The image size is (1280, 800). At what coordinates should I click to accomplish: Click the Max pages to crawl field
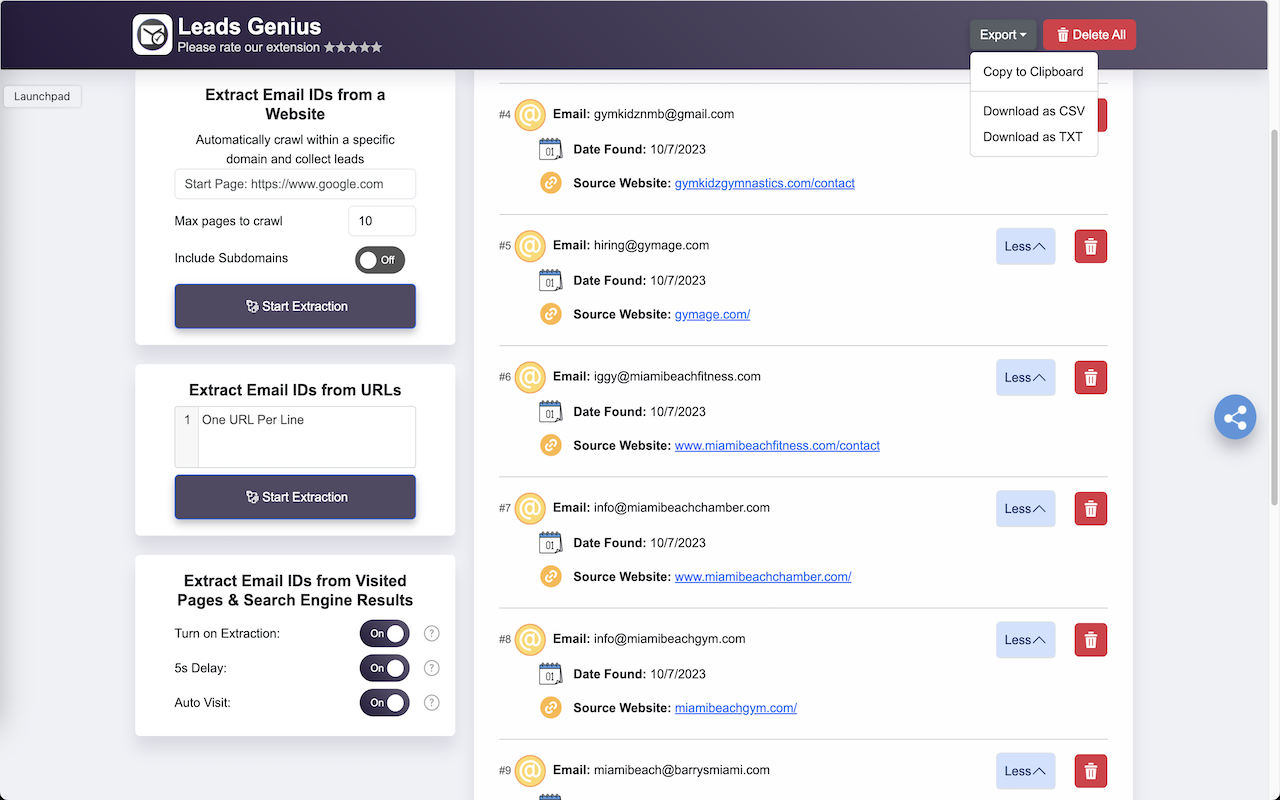point(382,221)
